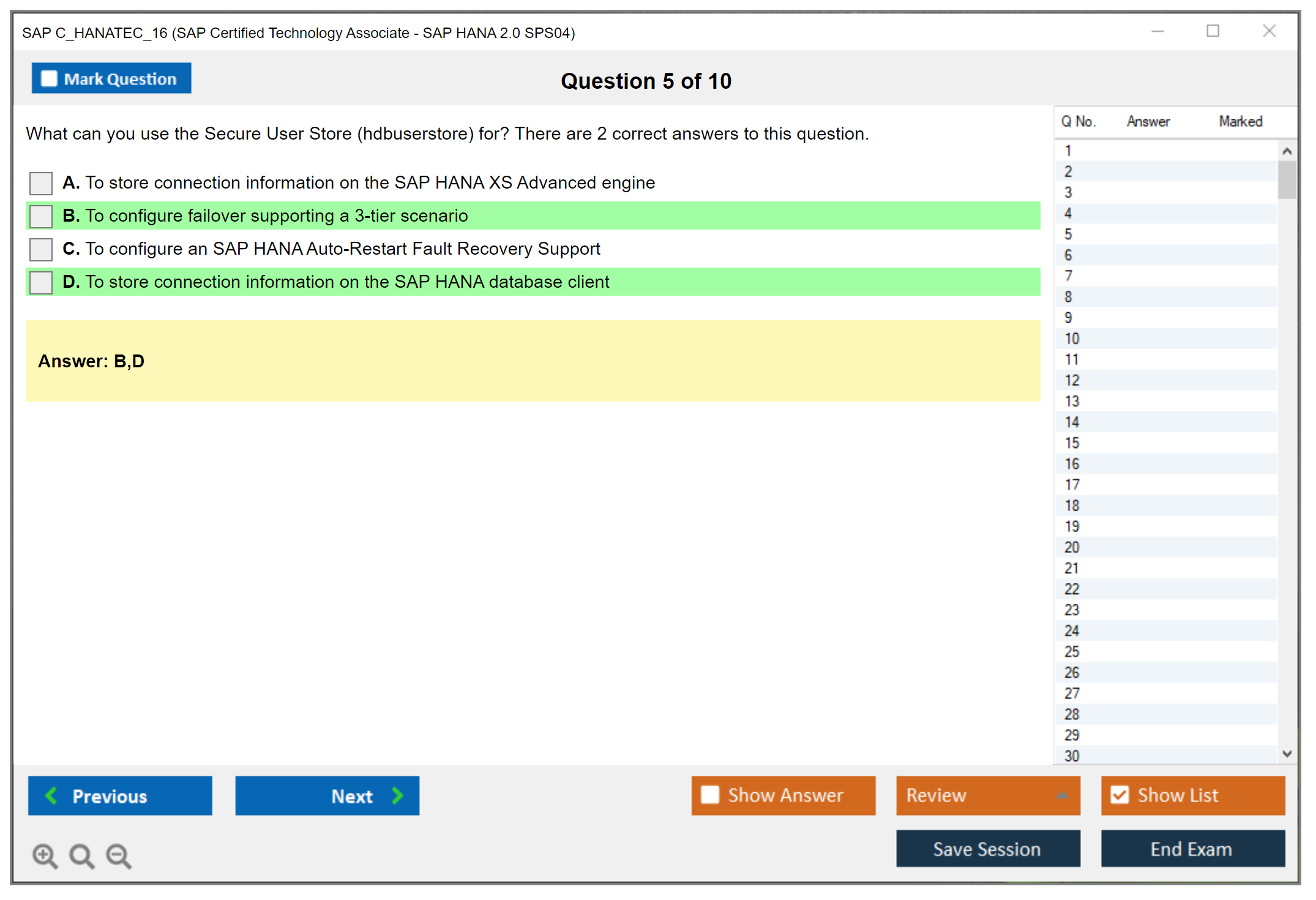The height and width of the screenshot is (900, 1316).
Task: Enable the Mark Question checkbox
Action: 49,78
